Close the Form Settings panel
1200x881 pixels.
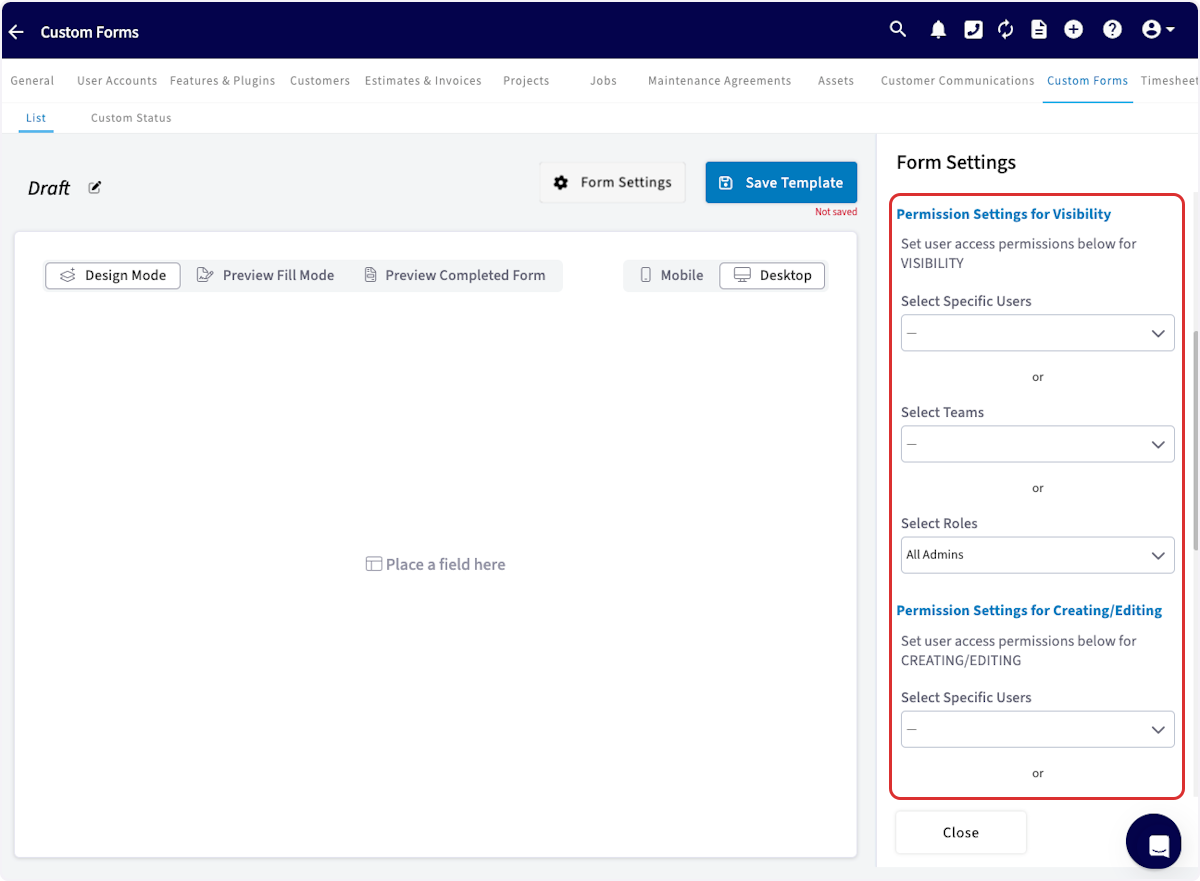[961, 832]
